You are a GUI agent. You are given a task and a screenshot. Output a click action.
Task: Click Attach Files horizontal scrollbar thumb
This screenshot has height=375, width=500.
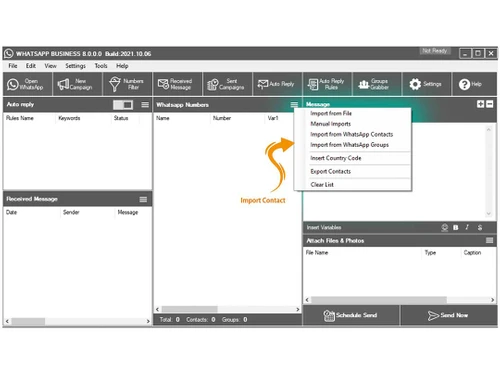click(379, 300)
